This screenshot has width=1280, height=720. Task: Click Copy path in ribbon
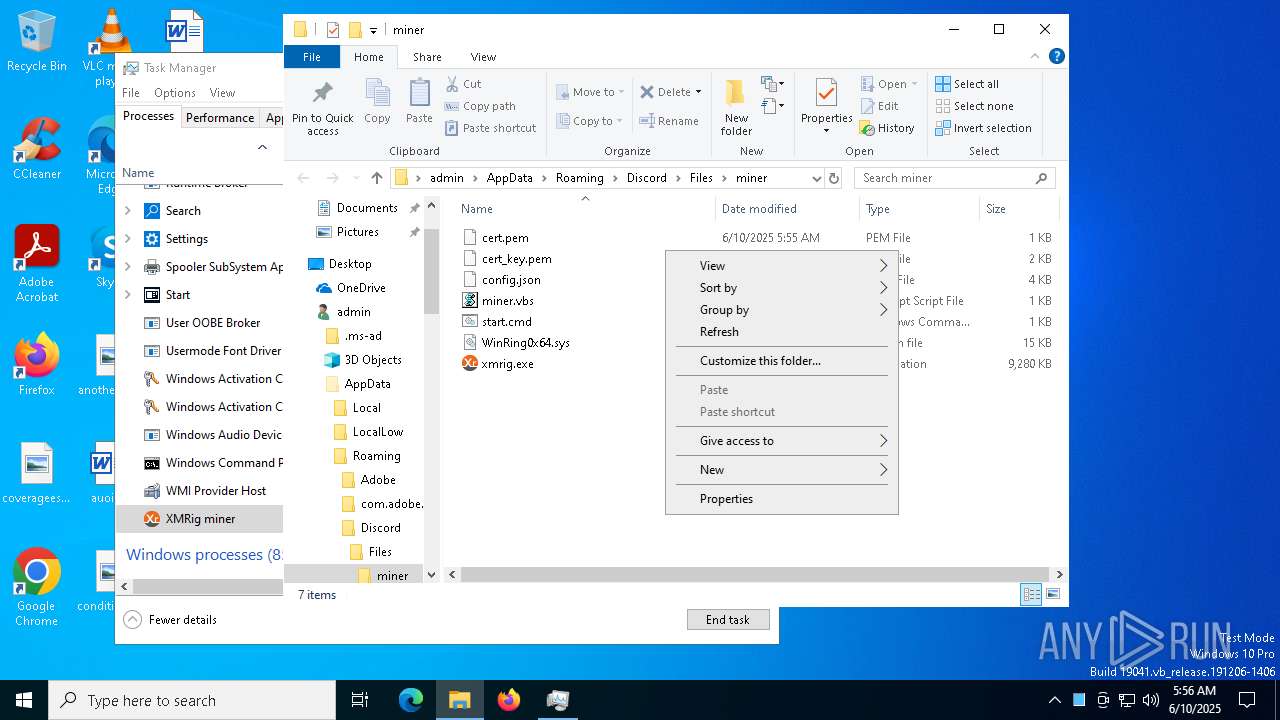[x=481, y=106]
